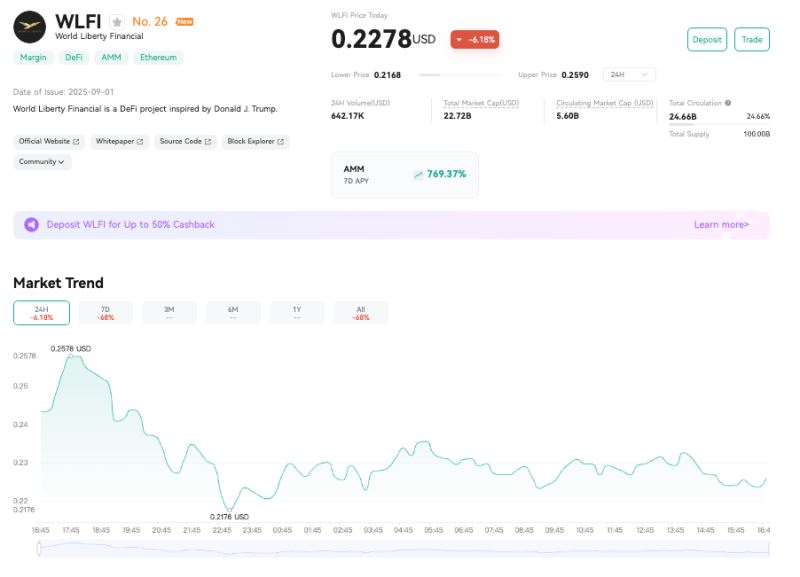800x577 pixels.
Task: Click the Trade button
Action: click(x=752, y=40)
